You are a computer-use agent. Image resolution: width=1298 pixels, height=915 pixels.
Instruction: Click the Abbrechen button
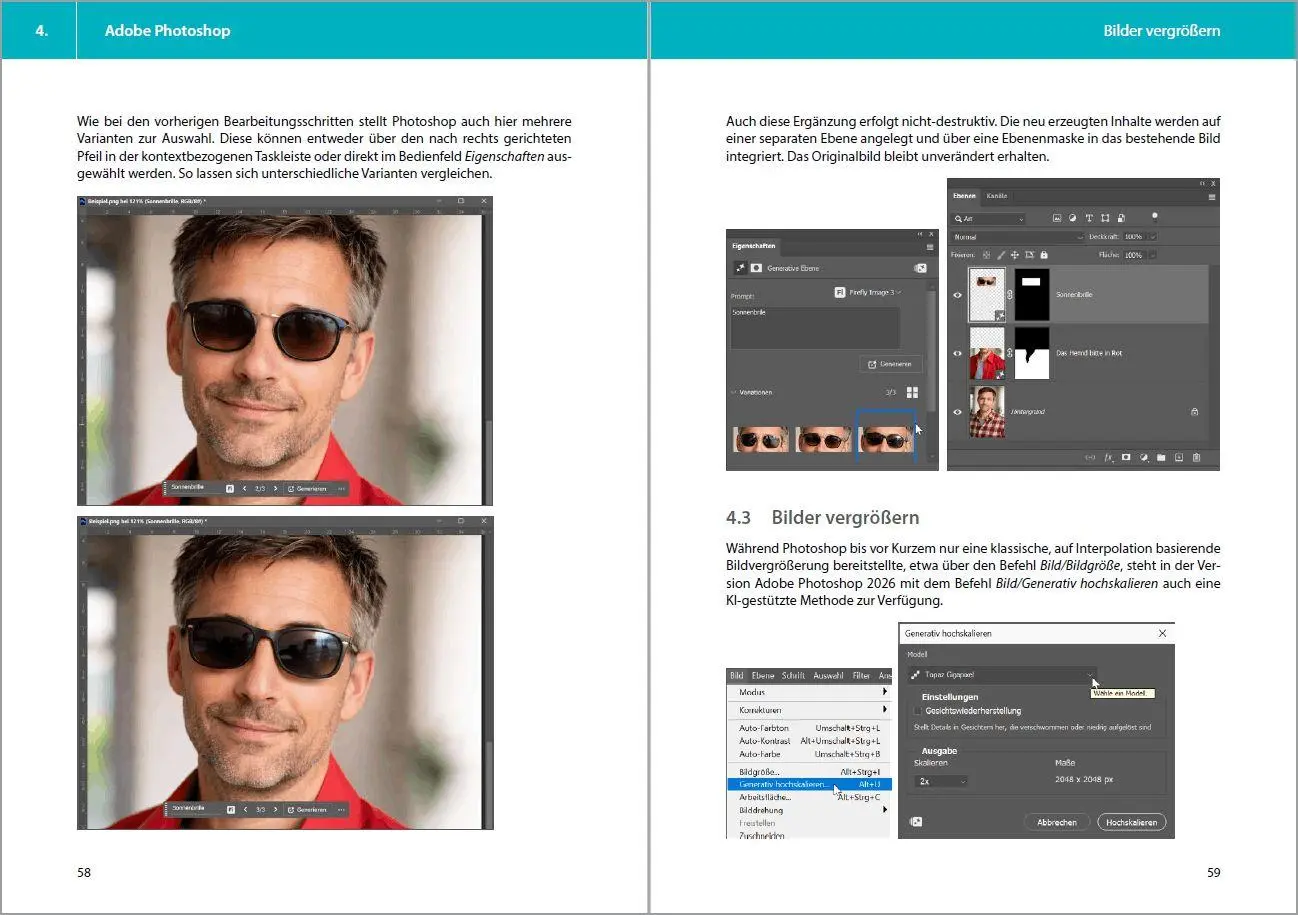coord(1056,822)
